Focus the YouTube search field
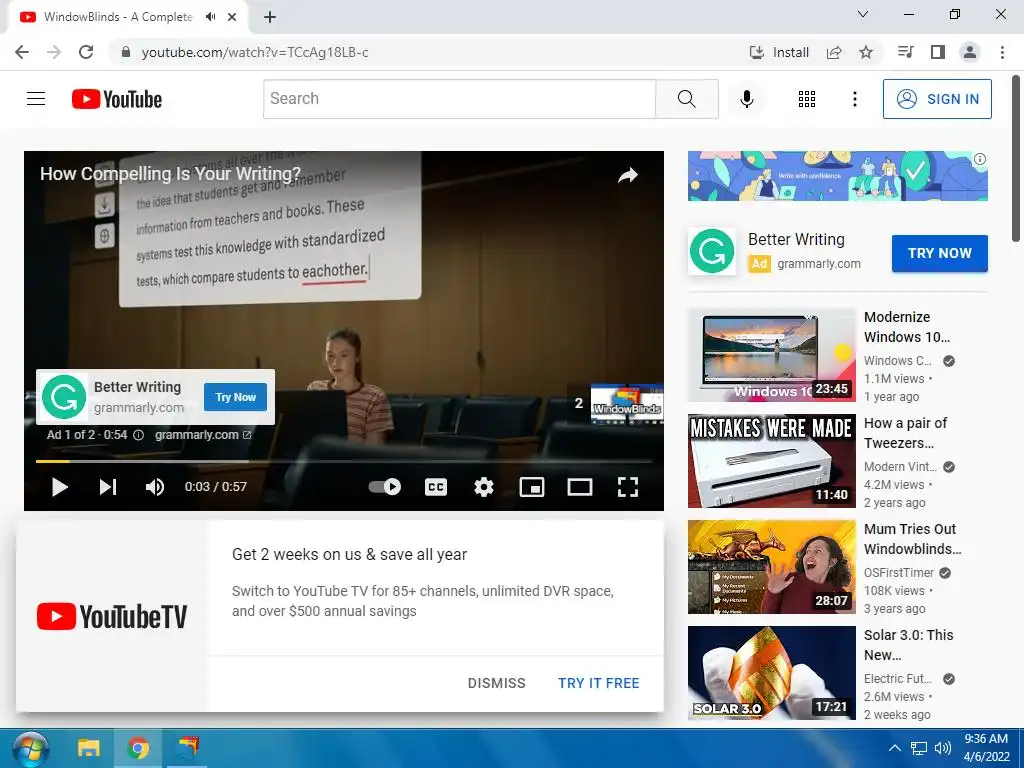1024x768 pixels. point(459,99)
